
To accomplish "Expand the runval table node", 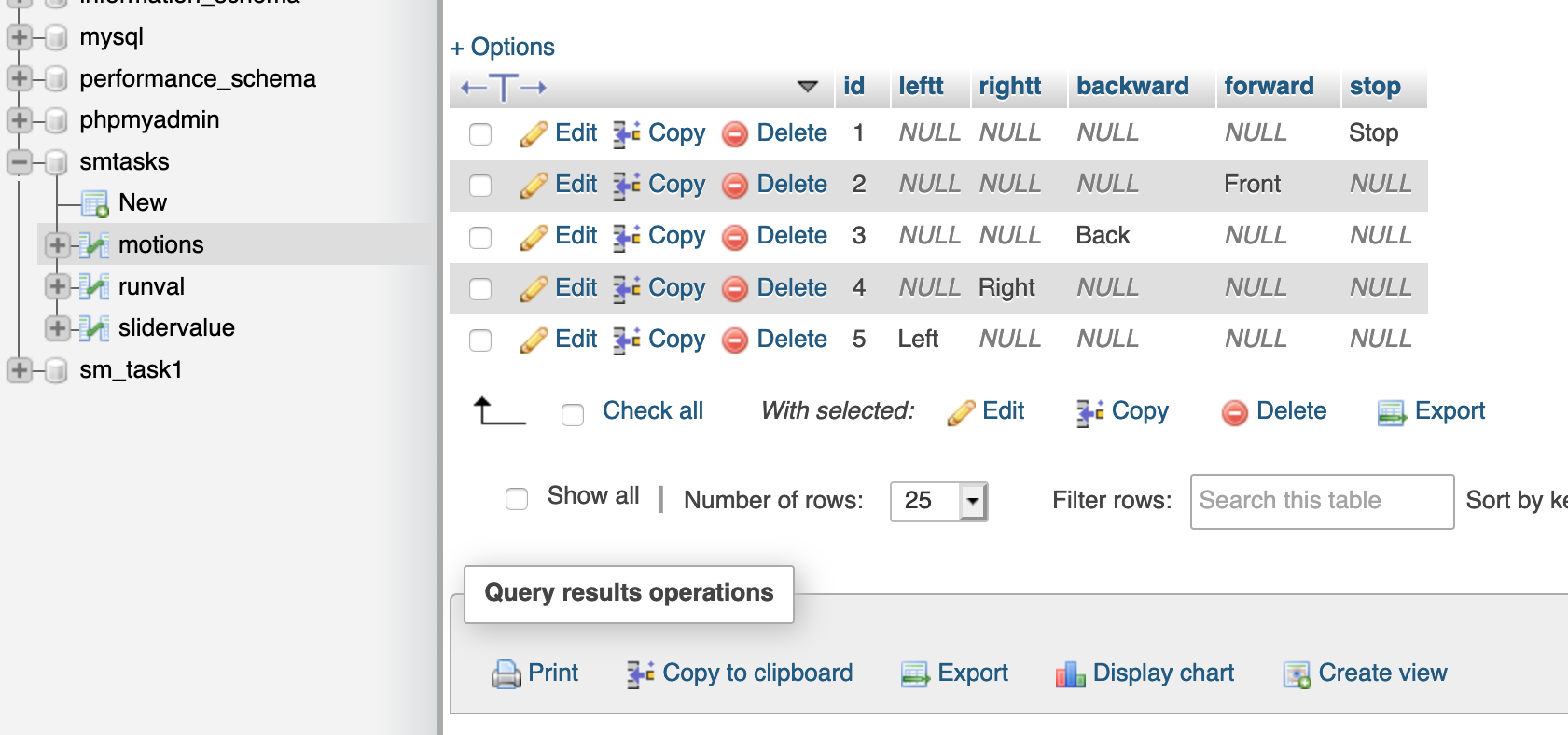I will pos(57,286).
